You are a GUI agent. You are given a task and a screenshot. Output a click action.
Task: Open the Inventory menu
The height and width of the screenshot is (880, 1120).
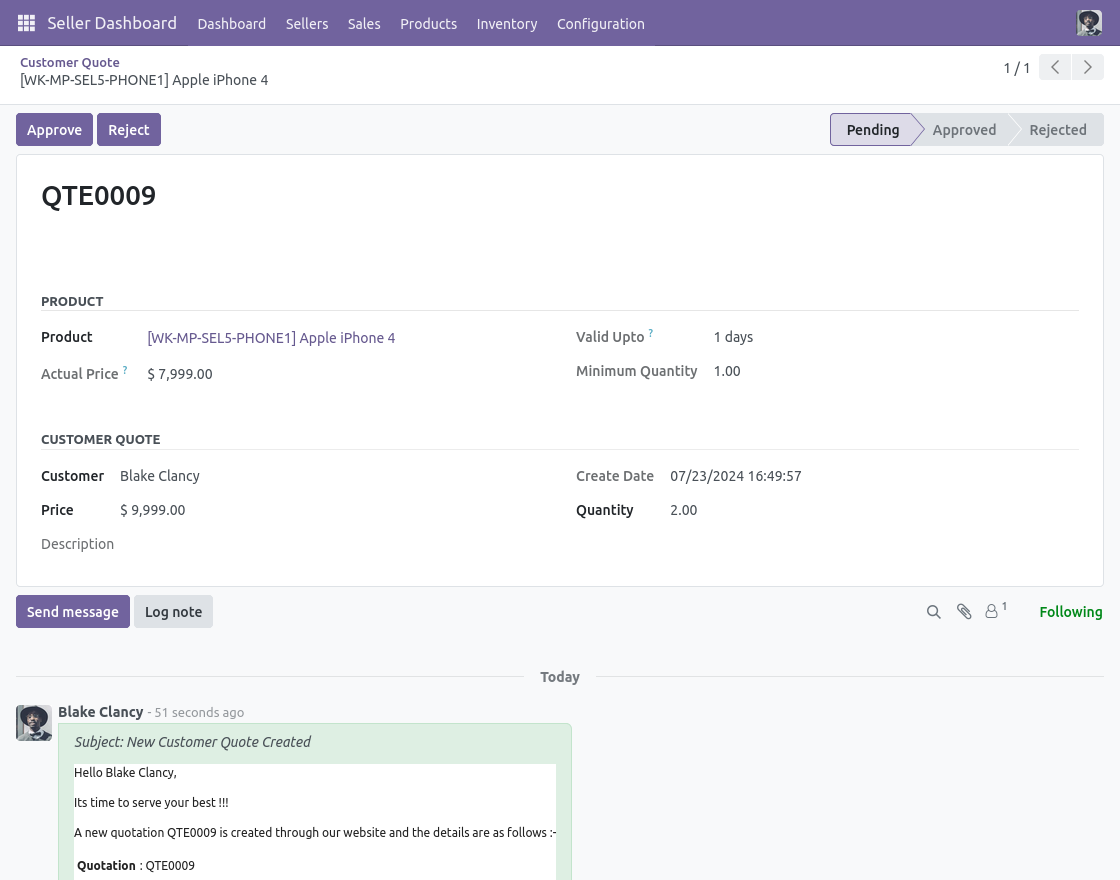click(507, 24)
